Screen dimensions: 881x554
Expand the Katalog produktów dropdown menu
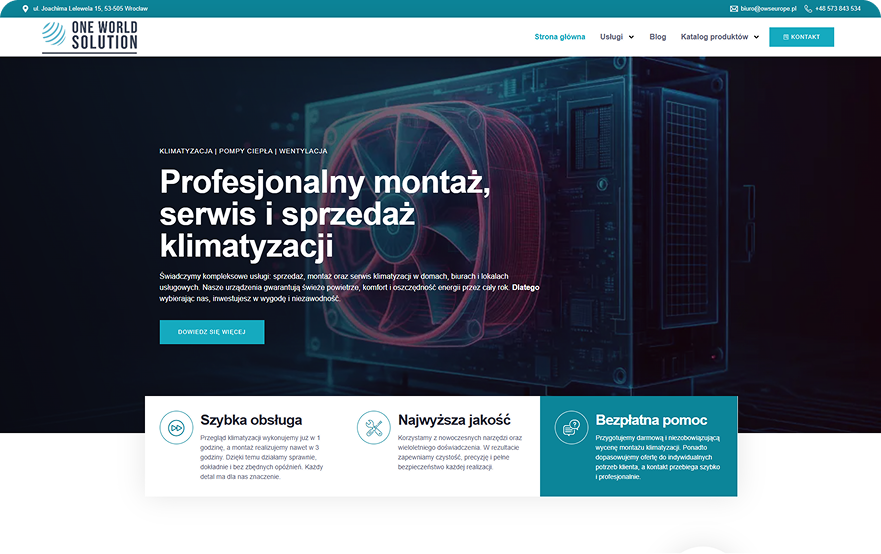[719, 37]
